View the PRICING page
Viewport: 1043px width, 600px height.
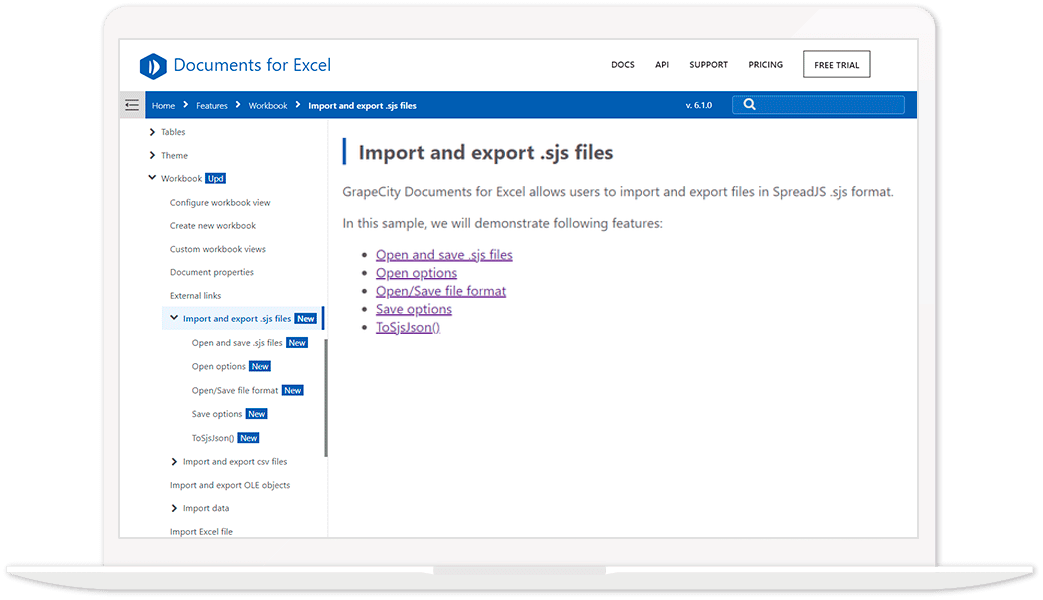[765, 64]
